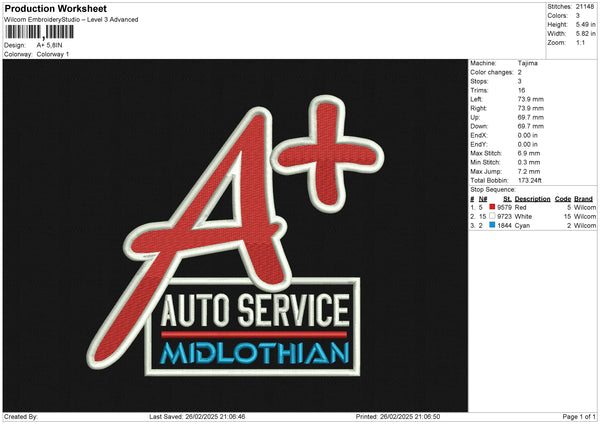Click the machine value 'Tajima'
This screenshot has width=600, height=424.
click(x=528, y=63)
